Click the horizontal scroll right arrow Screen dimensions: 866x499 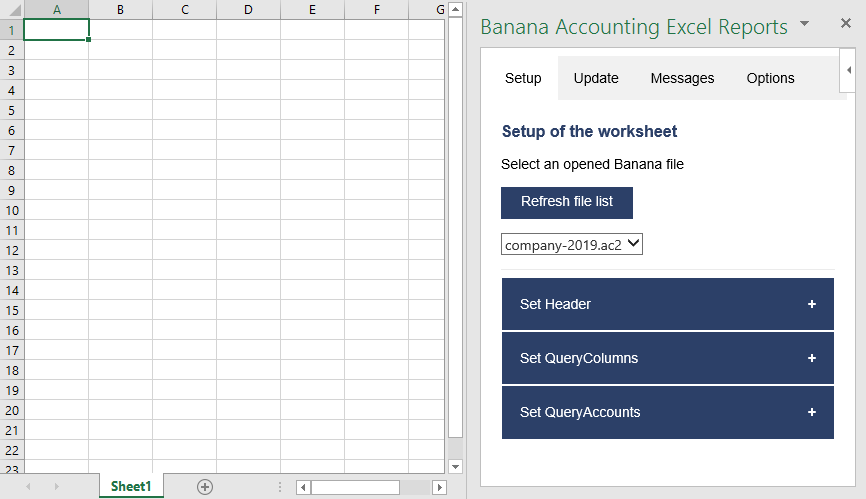tap(438, 487)
